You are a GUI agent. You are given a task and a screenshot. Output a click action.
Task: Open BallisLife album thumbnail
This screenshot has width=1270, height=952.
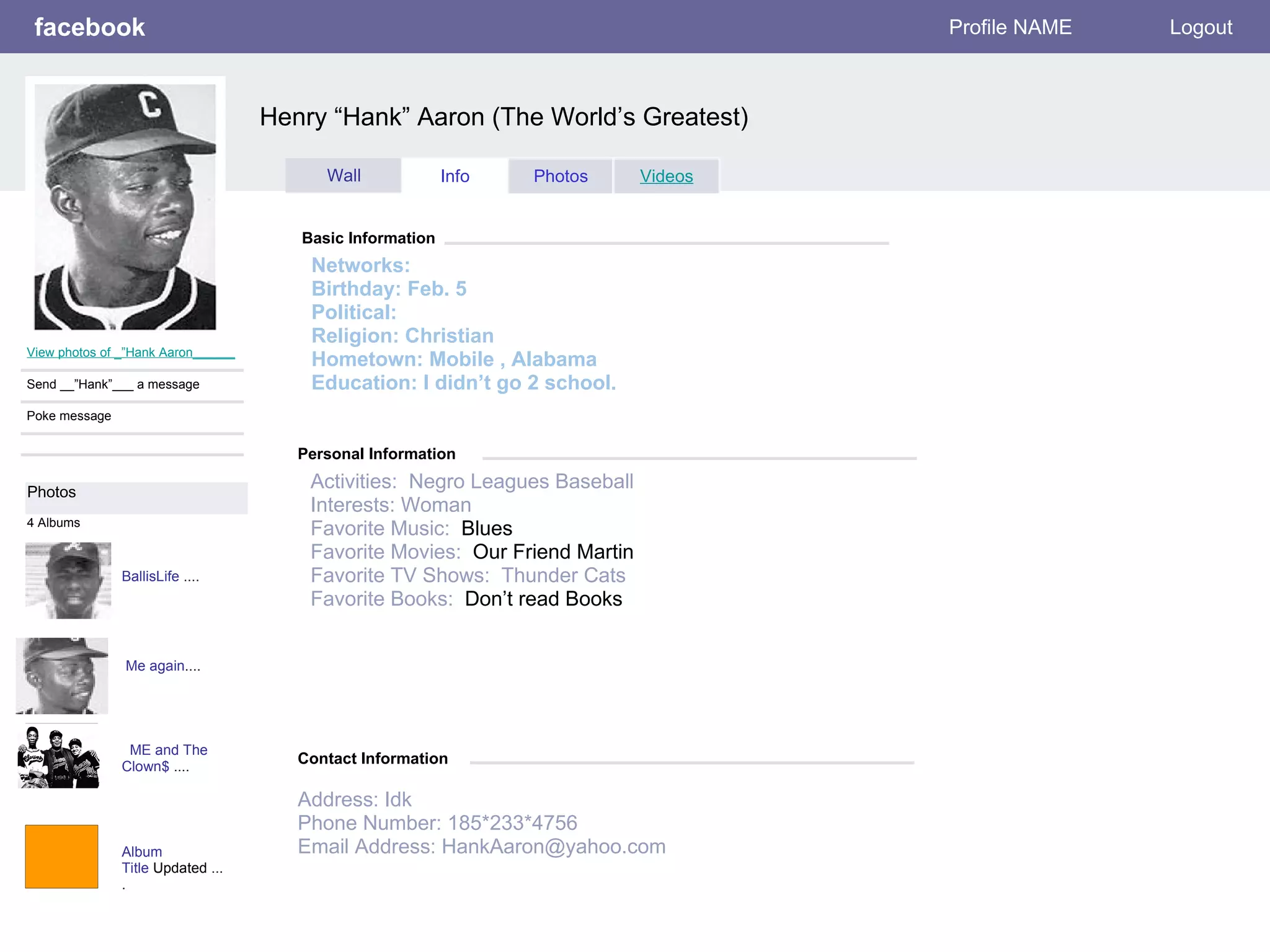(68, 580)
